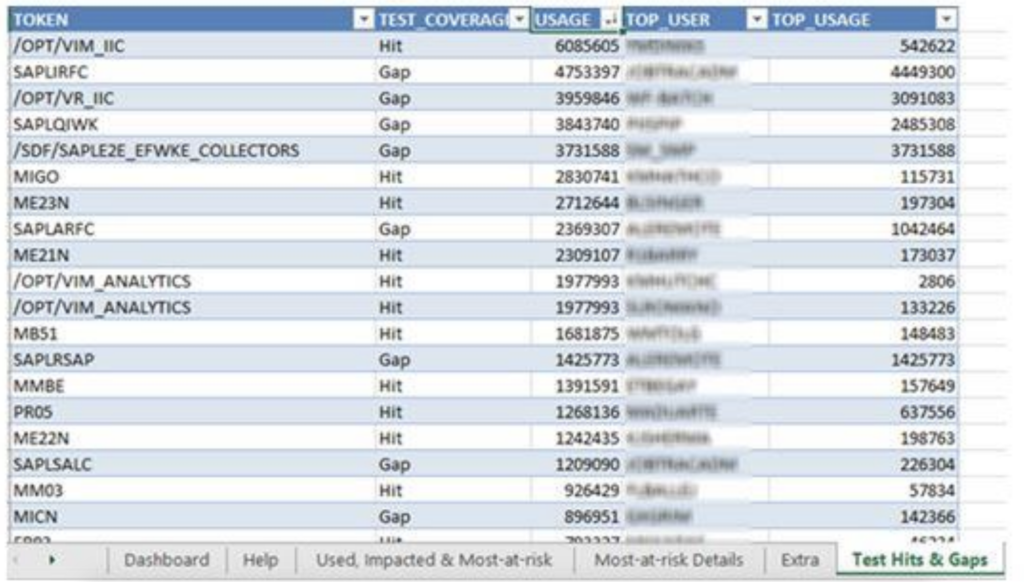Screen dimensions: 1024x582
Task: Click the Gap cell in the SAPLRSAP row
Action: 453,359
